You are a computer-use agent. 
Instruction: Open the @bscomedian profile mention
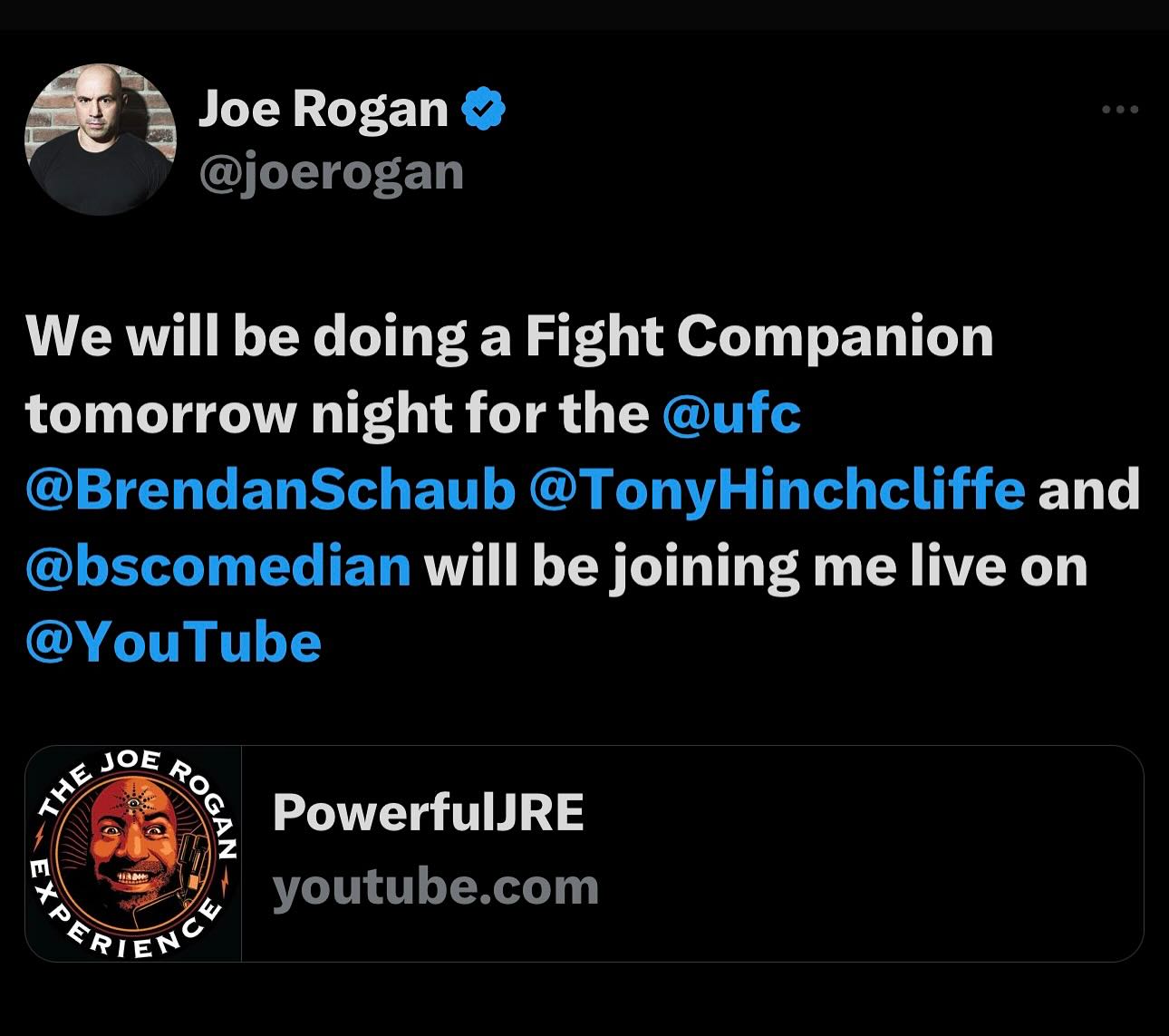[217, 566]
